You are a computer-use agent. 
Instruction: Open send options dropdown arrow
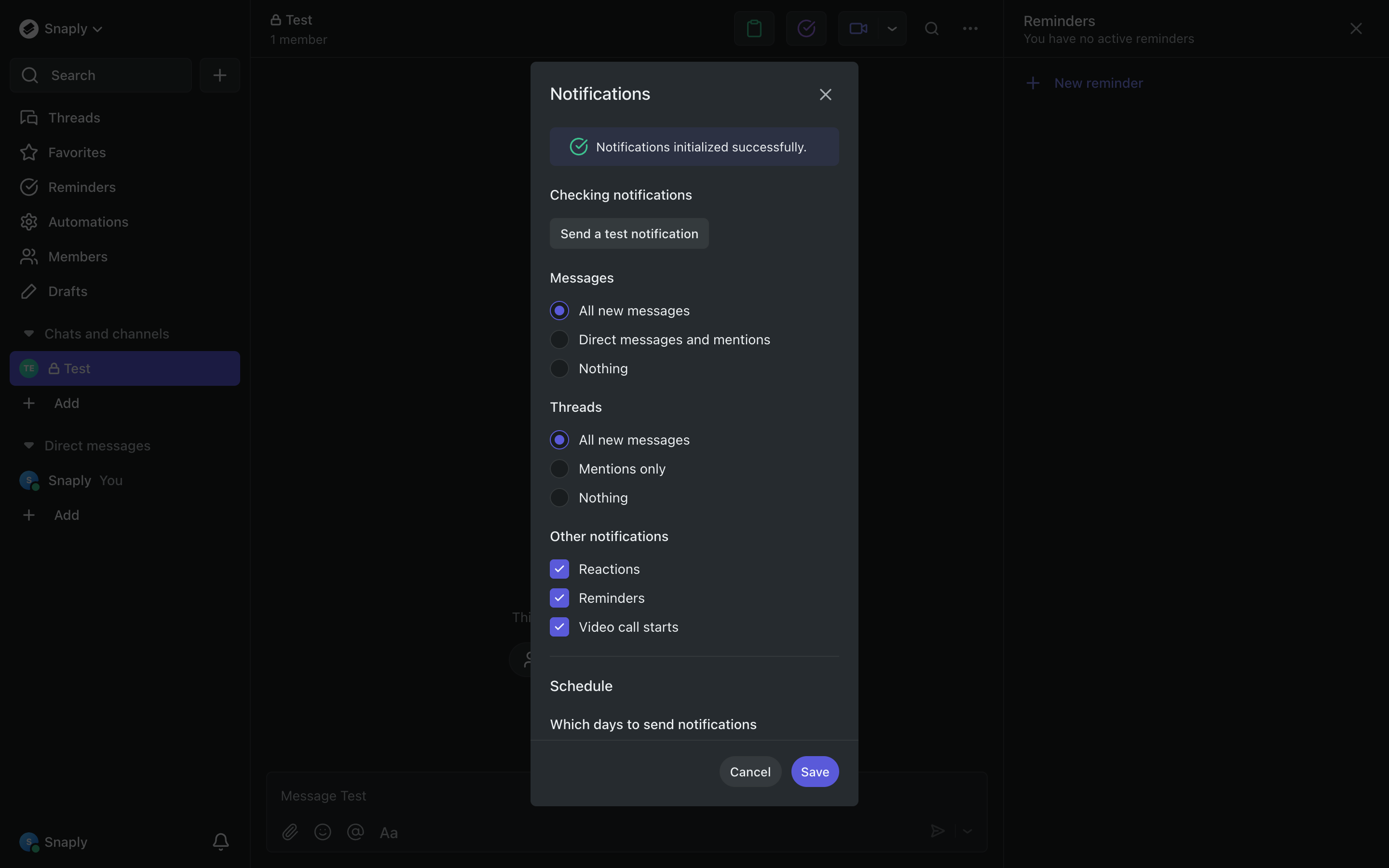[967, 831]
